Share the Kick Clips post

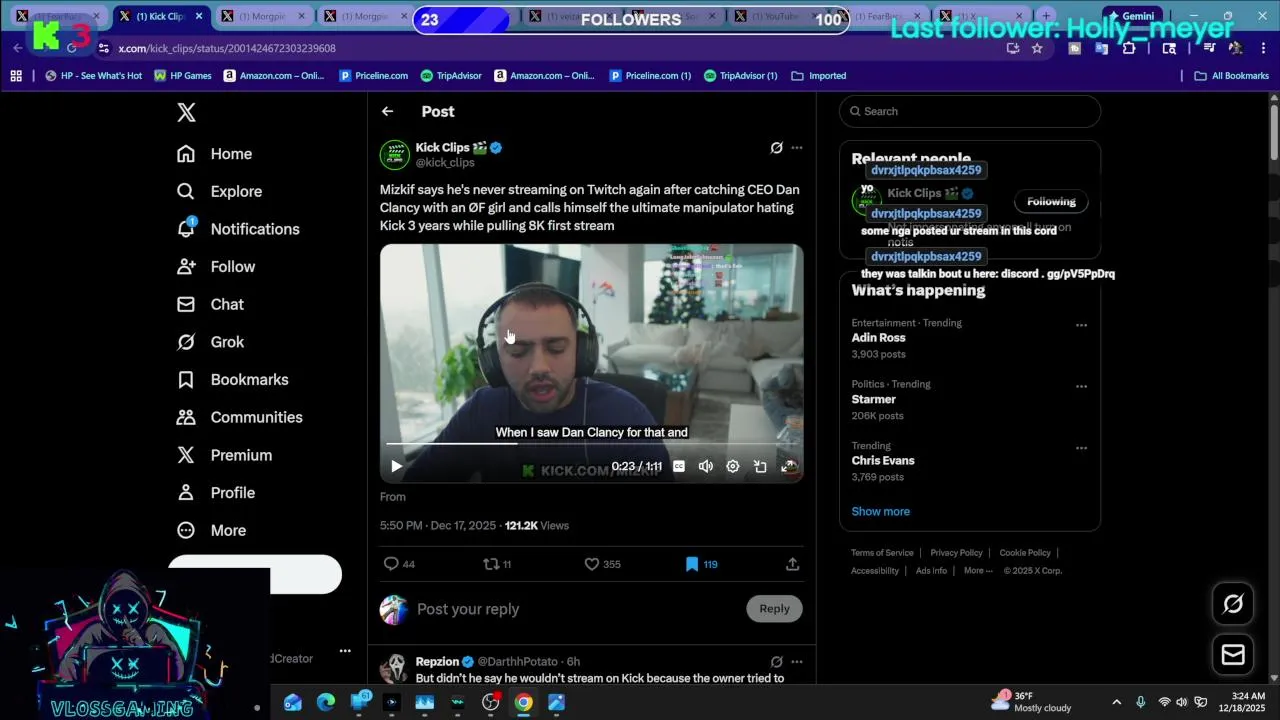click(x=792, y=564)
